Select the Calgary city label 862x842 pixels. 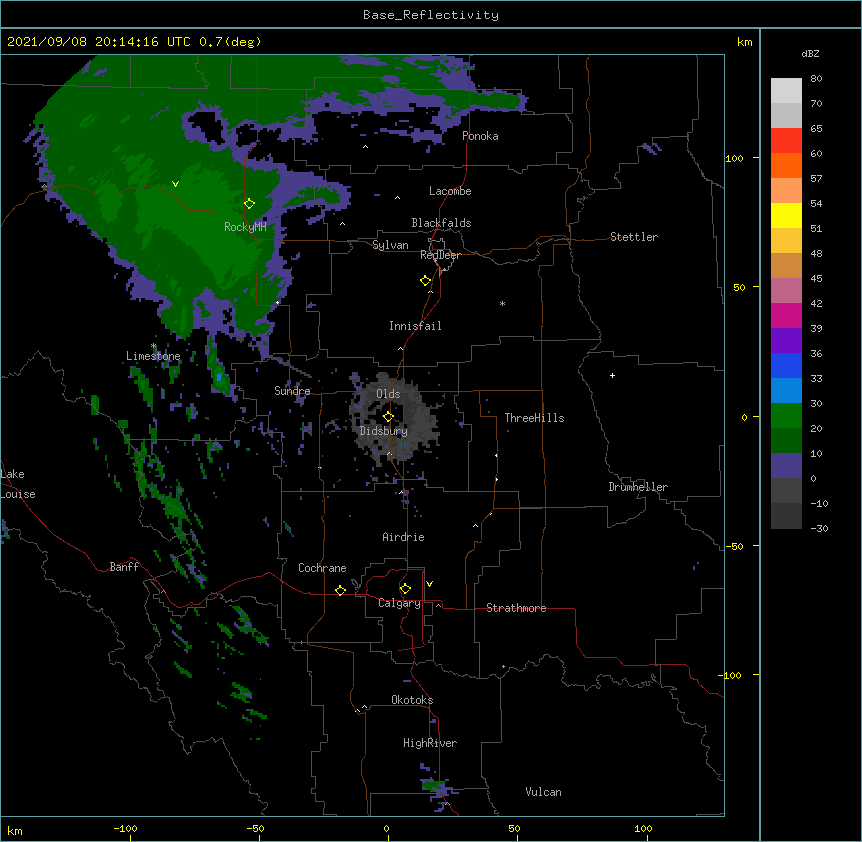point(399,603)
